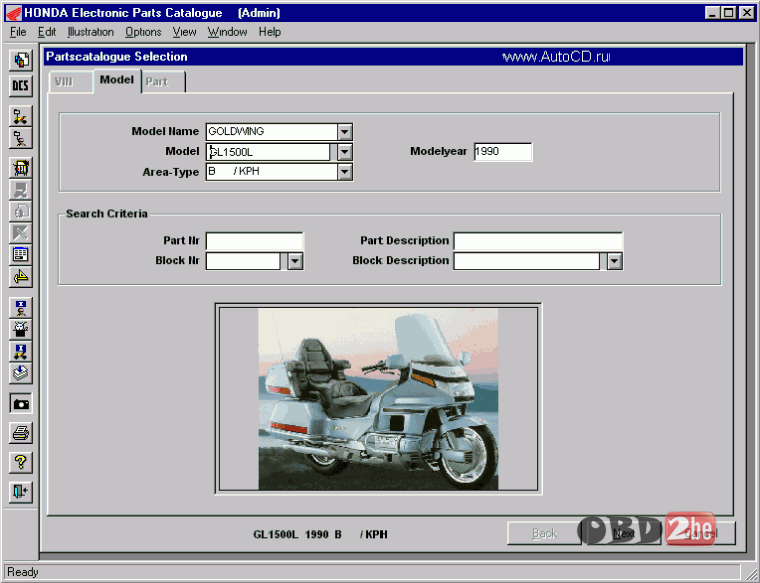Open help with the yellow question mark icon
This screenshot has height=583, width=760.
click(x=20, y=463)
